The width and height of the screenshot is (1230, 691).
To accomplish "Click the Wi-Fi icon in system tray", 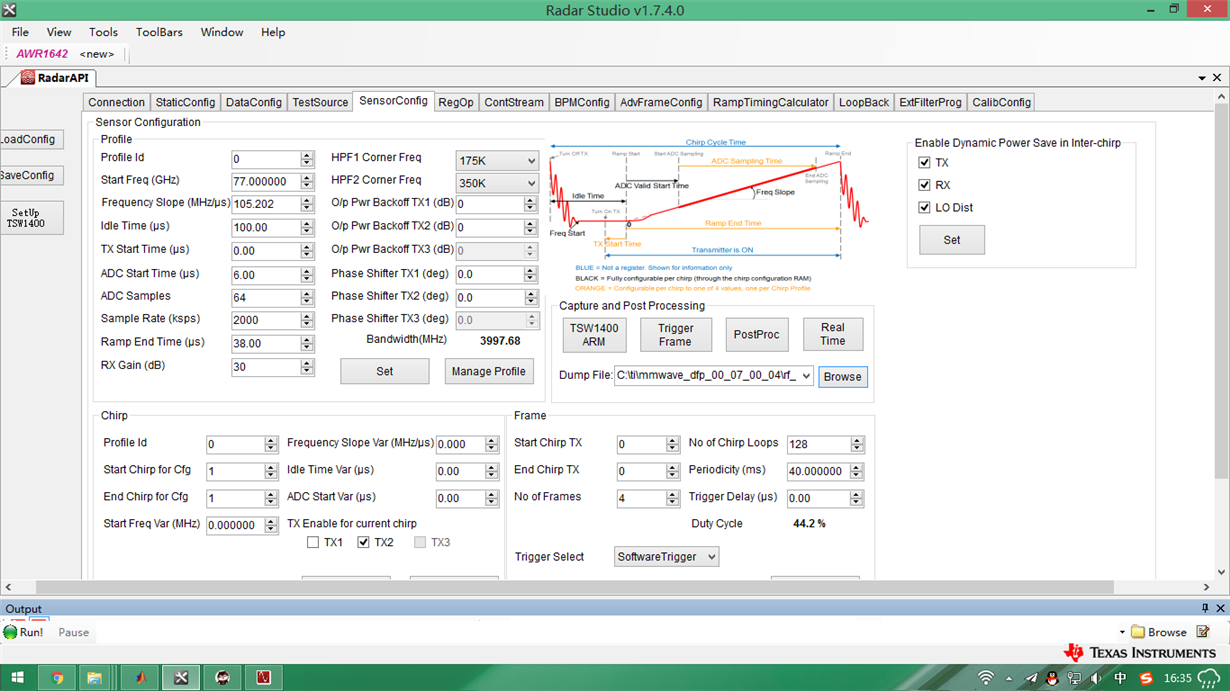I will tap(985, 678).
